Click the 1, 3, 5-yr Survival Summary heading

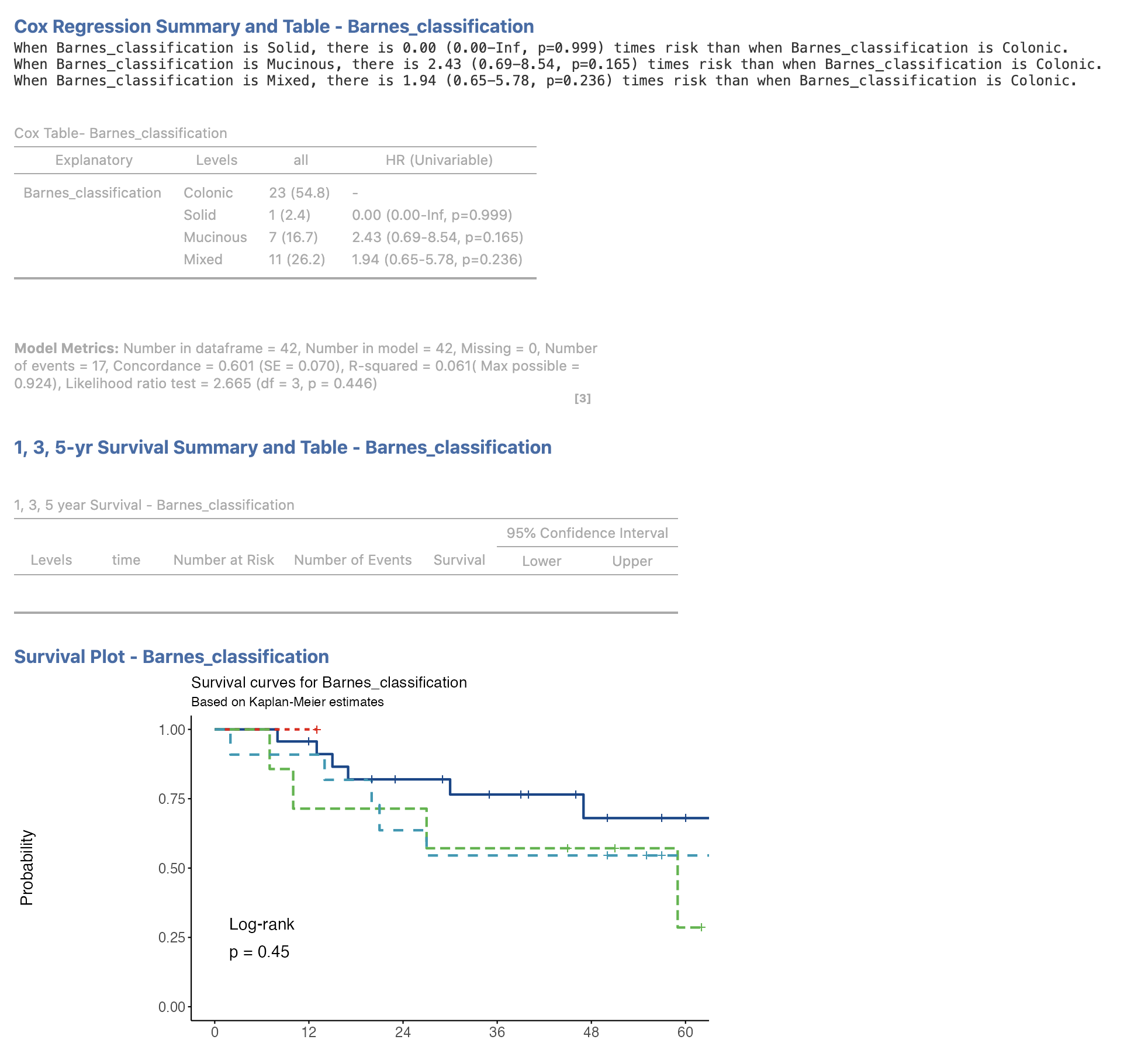click(283, 448)
